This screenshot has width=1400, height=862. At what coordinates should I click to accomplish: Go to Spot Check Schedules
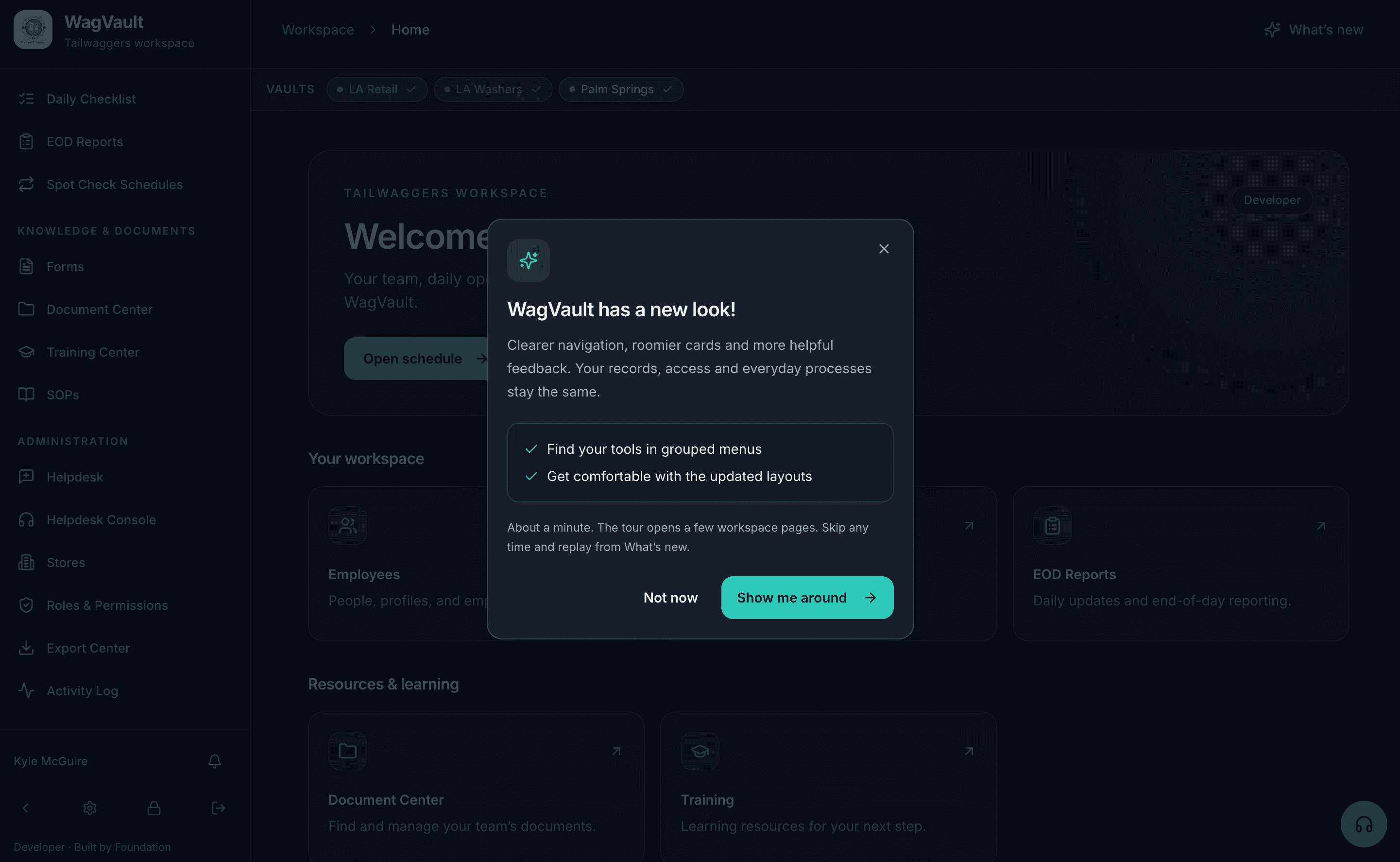pyautogui.click(x=125, y=185)
